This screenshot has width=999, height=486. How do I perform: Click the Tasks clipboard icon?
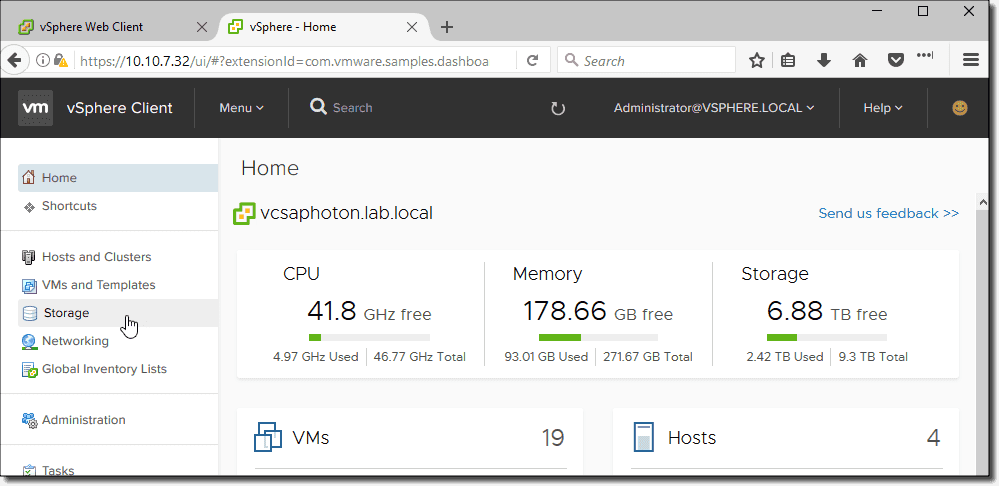pos(29,471)
